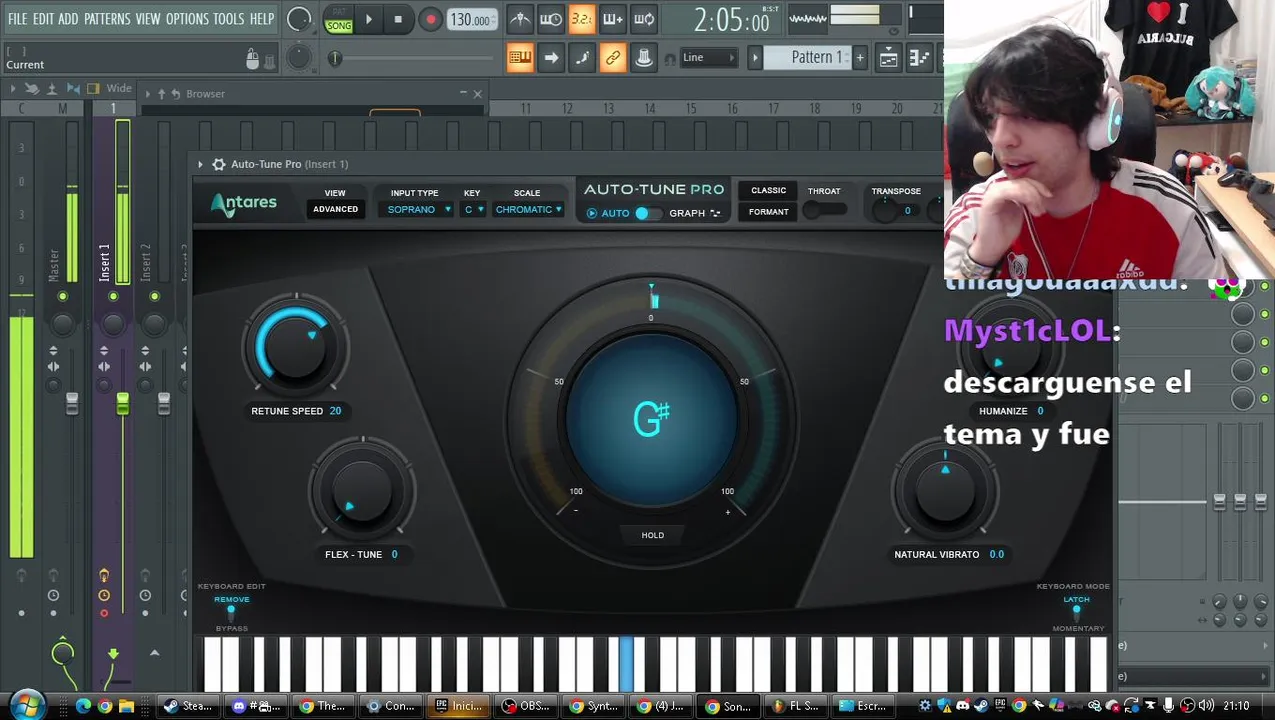Toggle KEYBOARD EDIT remove/bypass switch
Viewport: 1275px width, 720px height.
coord(231,613)
